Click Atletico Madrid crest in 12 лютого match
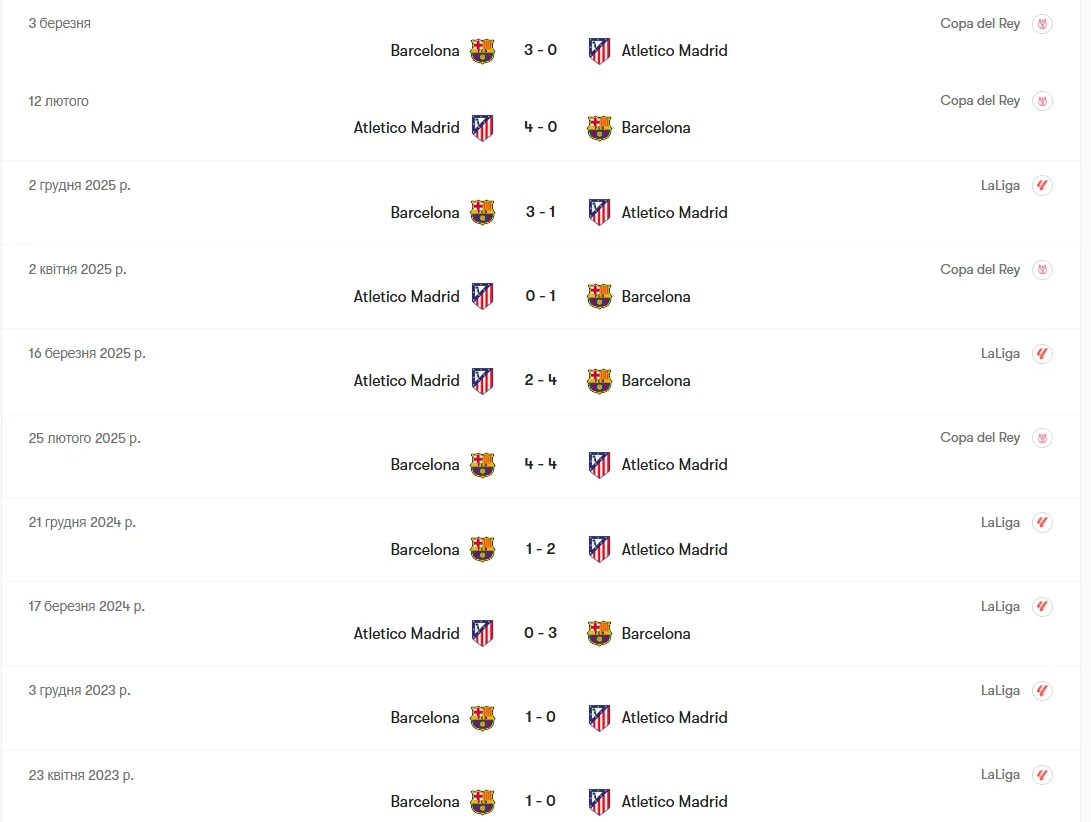This screenshot has height=822, width=1091. tap(482, 128)
